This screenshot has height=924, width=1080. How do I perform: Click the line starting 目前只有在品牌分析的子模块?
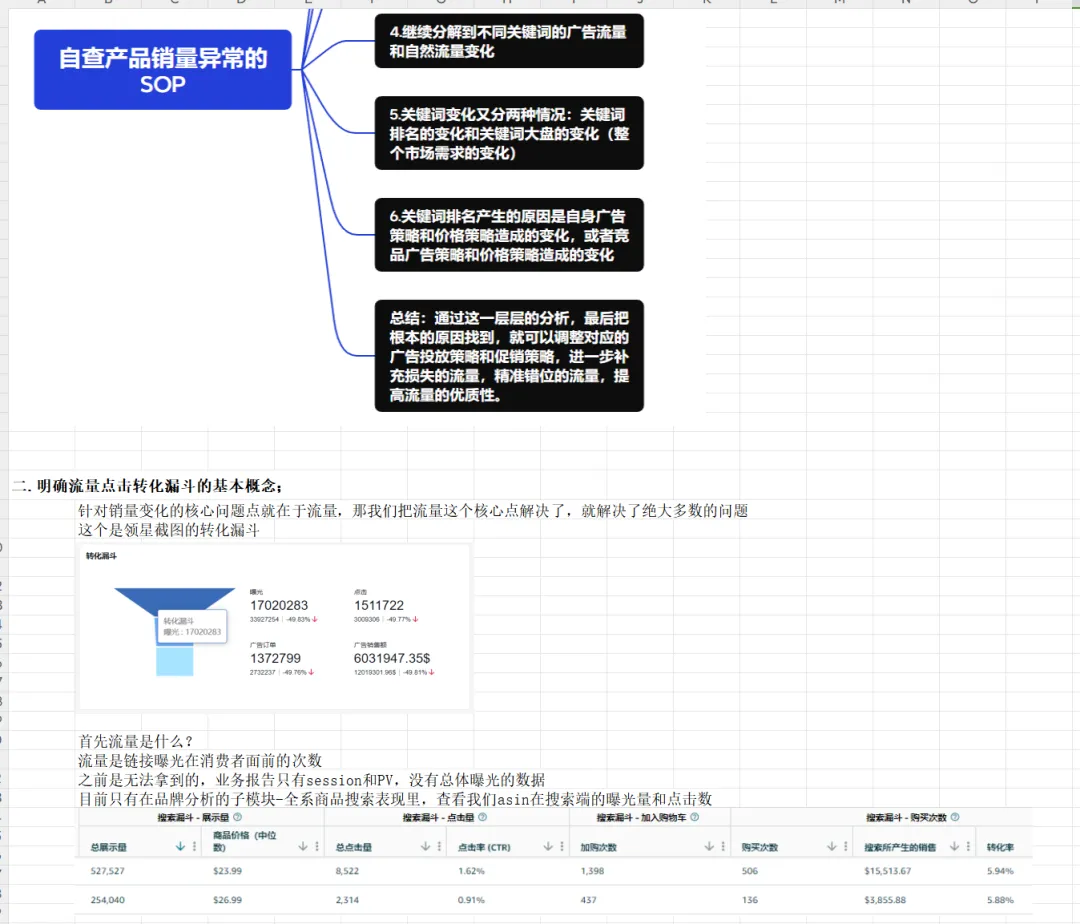tap(395, 799)
